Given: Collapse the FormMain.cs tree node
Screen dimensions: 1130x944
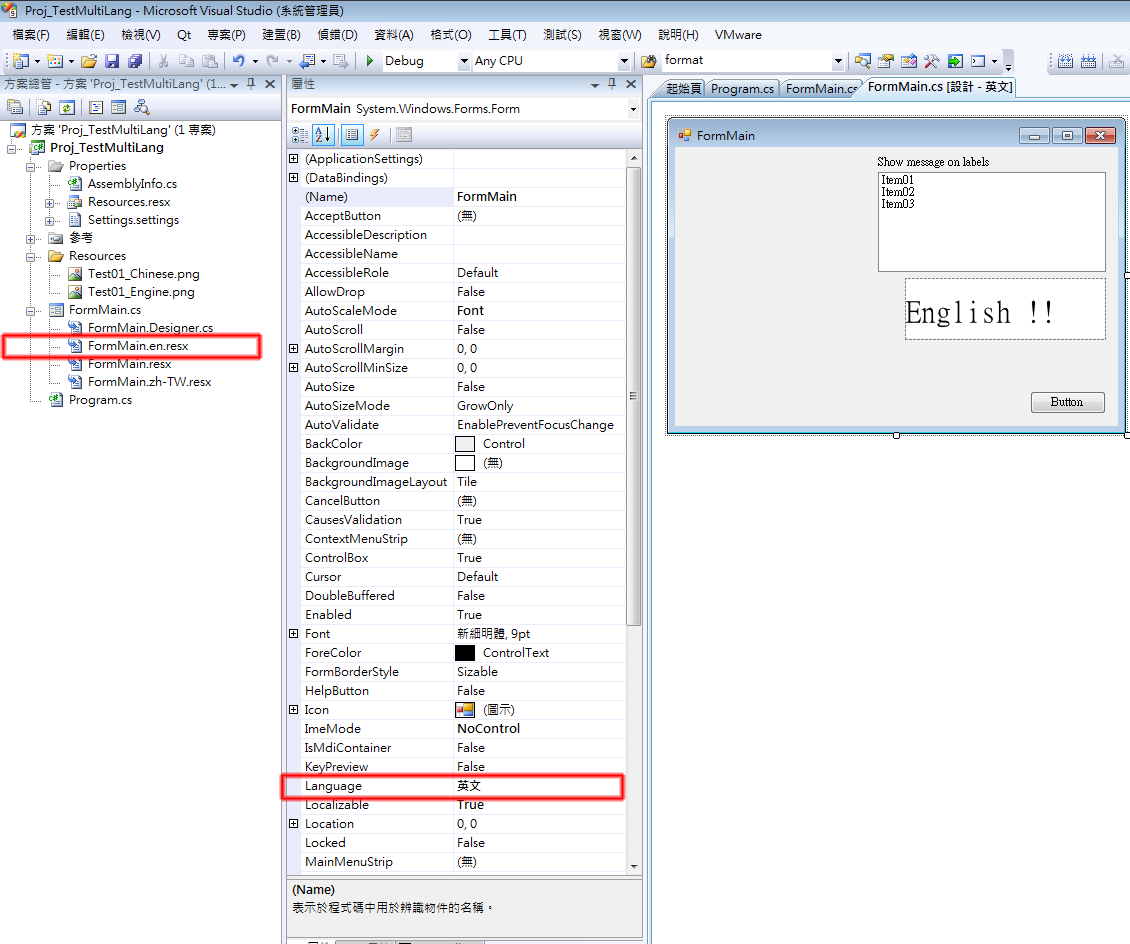Looking at the screenshot, I should click(x=31, y=311).
